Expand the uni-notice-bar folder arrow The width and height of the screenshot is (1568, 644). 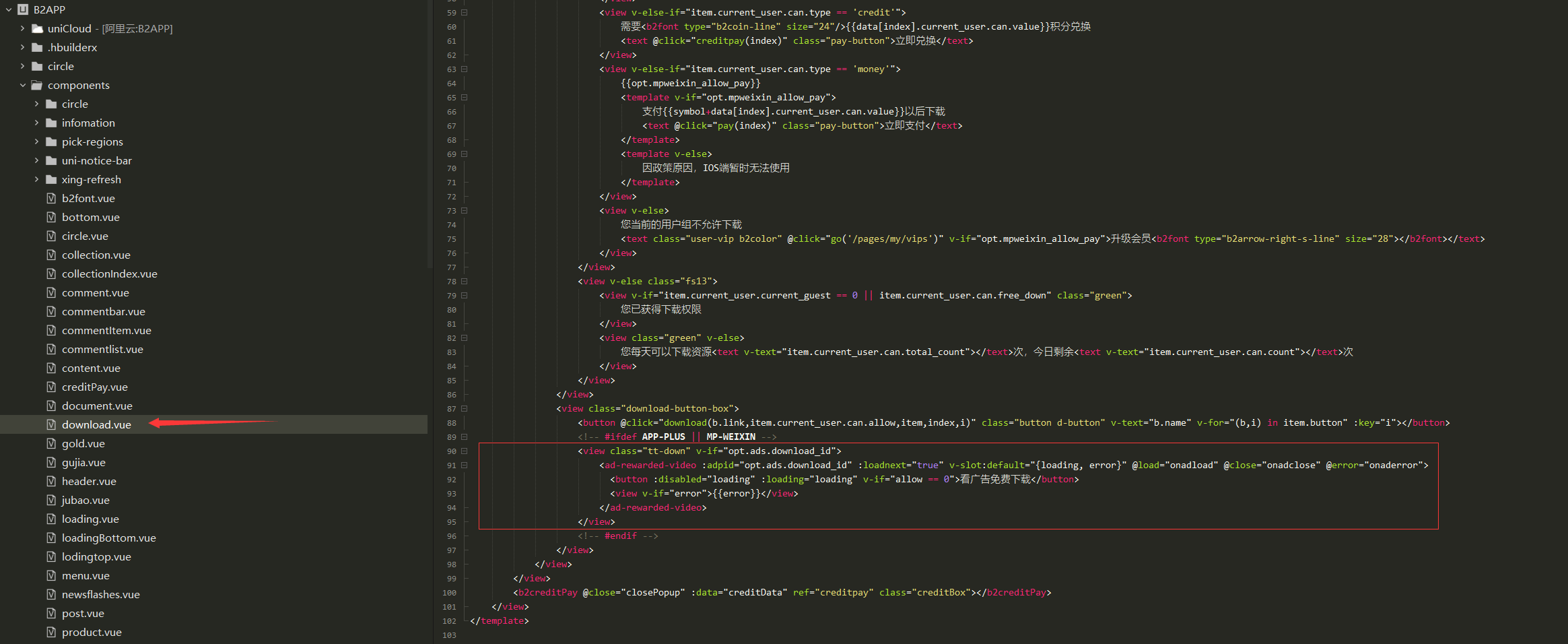[37, 160]
